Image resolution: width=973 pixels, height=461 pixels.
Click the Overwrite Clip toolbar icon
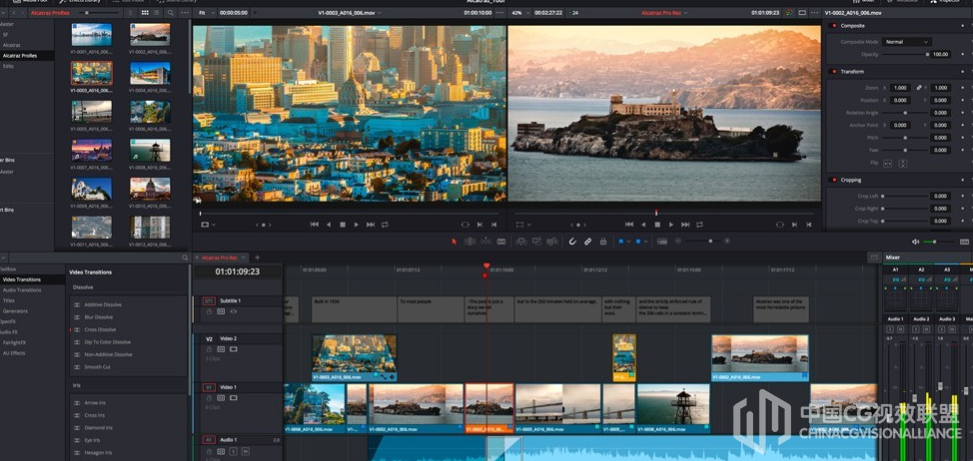[536, 241]
